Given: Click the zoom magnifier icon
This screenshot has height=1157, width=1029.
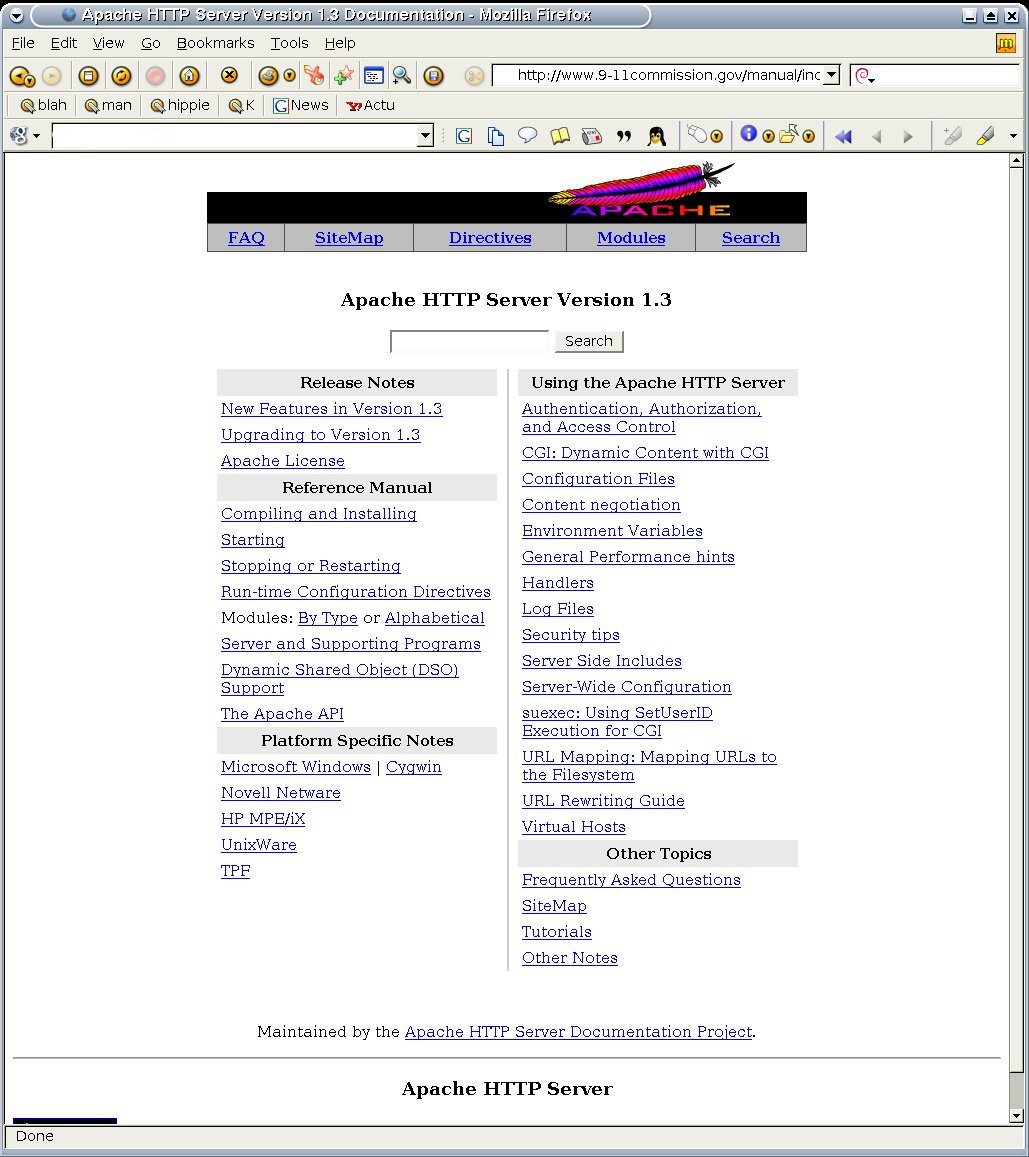Looking at the screenshot, I should point(402,75).
